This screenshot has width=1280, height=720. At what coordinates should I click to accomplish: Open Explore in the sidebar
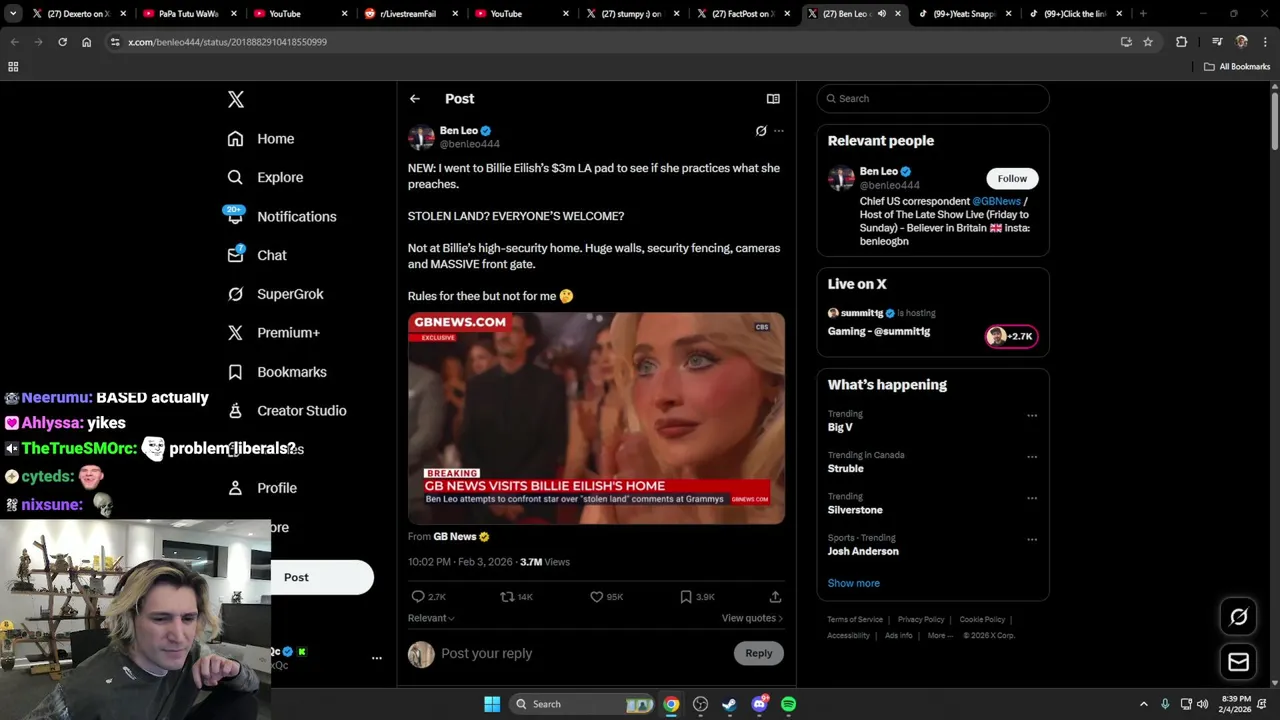tap(265, 177)
